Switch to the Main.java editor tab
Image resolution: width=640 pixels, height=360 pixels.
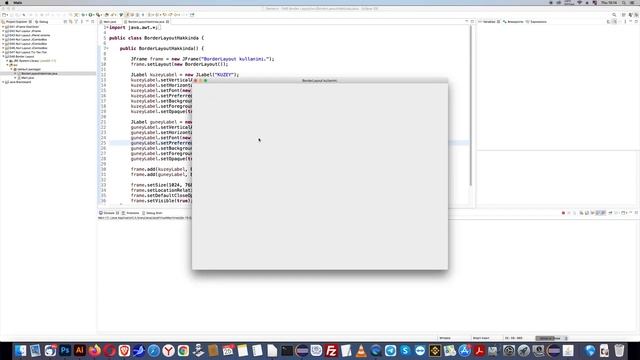tap(110, 22)
